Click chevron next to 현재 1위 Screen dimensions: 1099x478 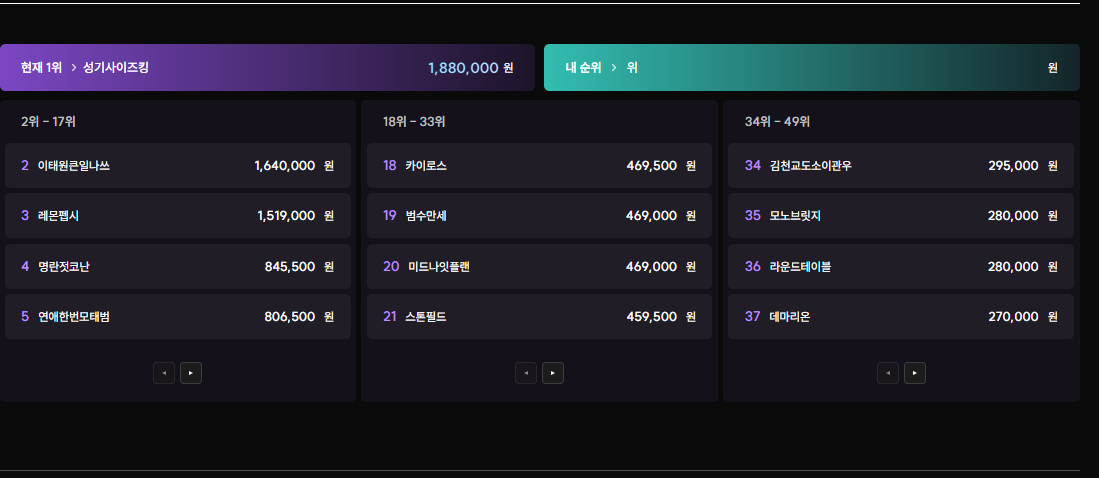74,68
